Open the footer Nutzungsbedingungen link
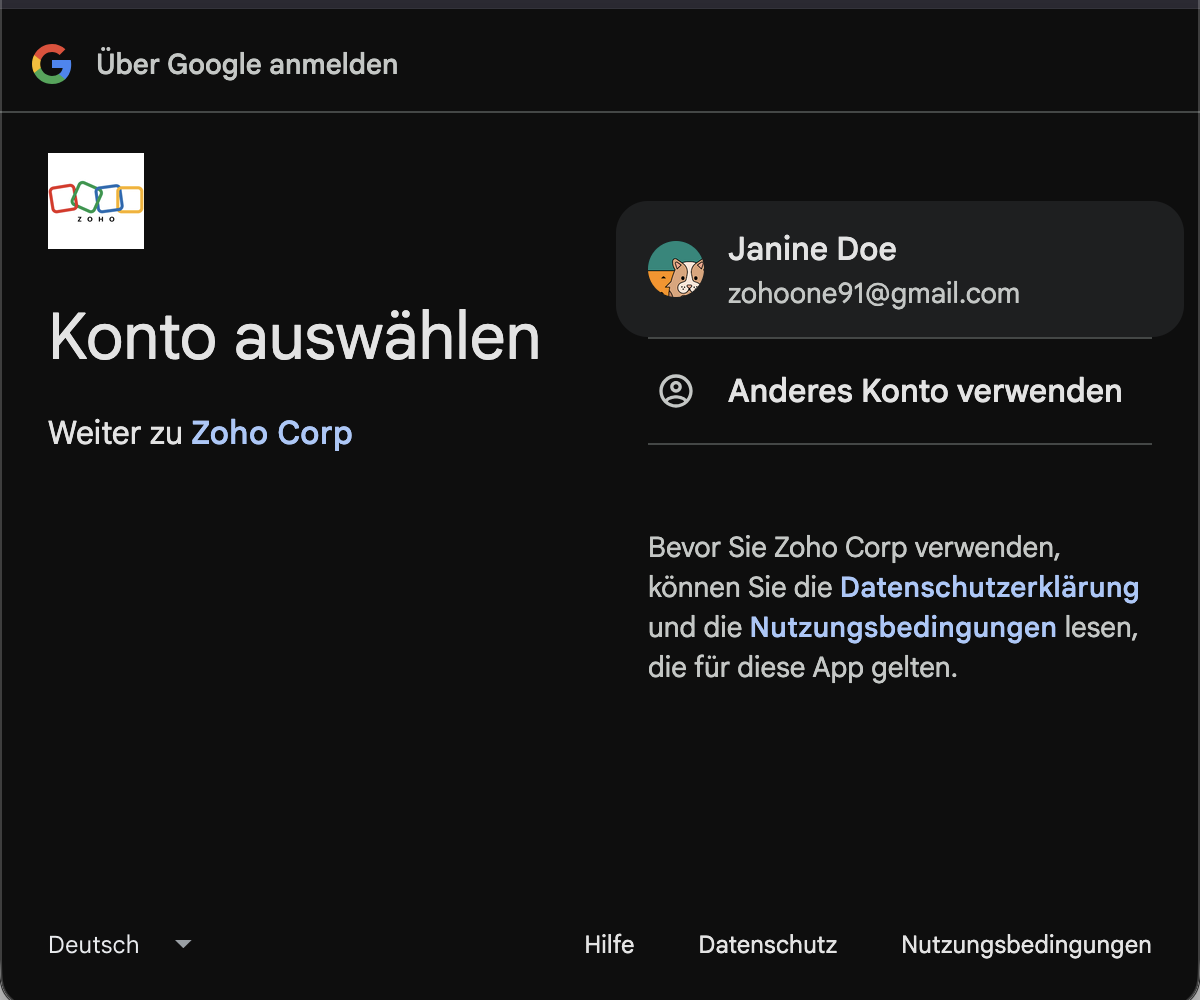1200x1000 pixels. click(x=1026, y=945)
